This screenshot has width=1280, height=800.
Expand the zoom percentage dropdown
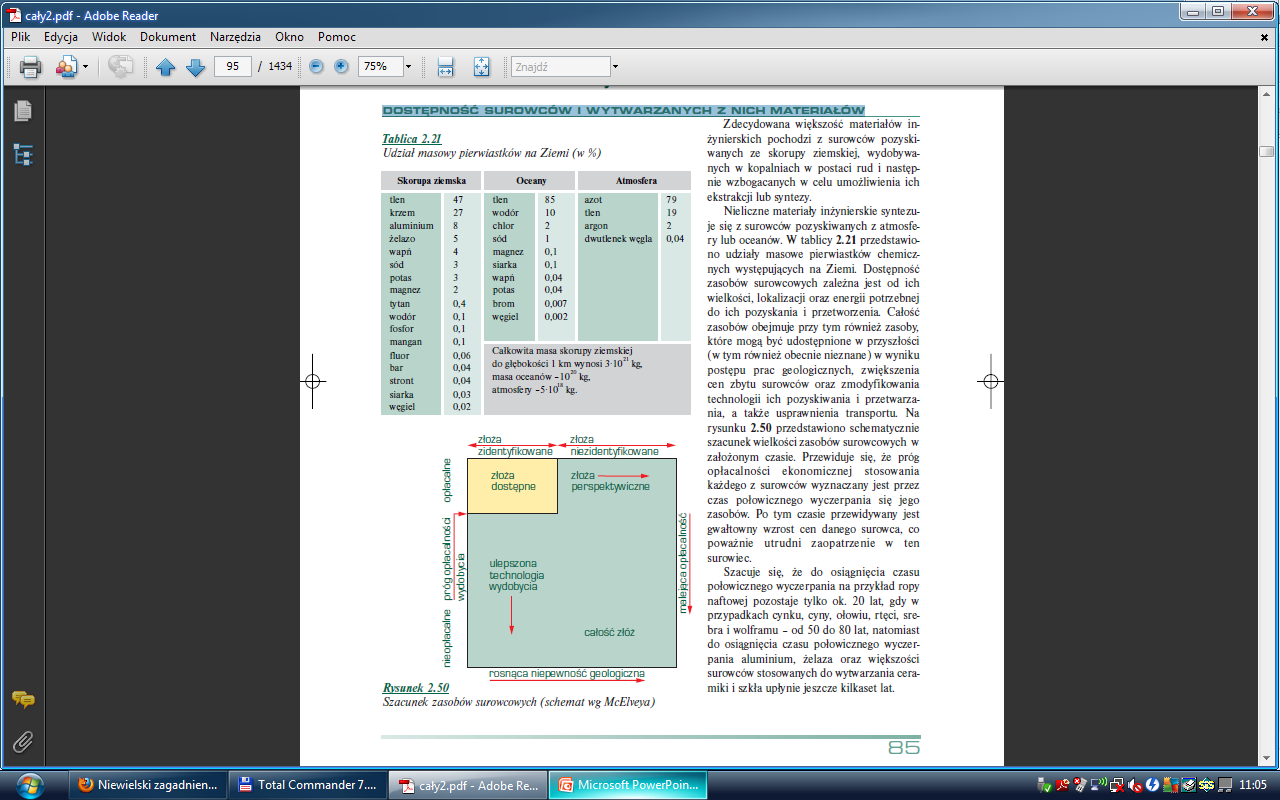coord(408,67)
